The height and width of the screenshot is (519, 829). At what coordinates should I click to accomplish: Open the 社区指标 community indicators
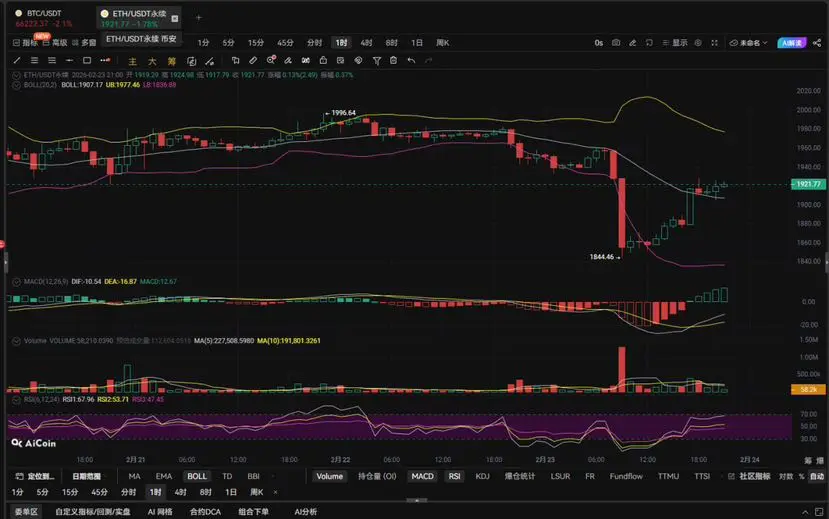click(750, 476)
